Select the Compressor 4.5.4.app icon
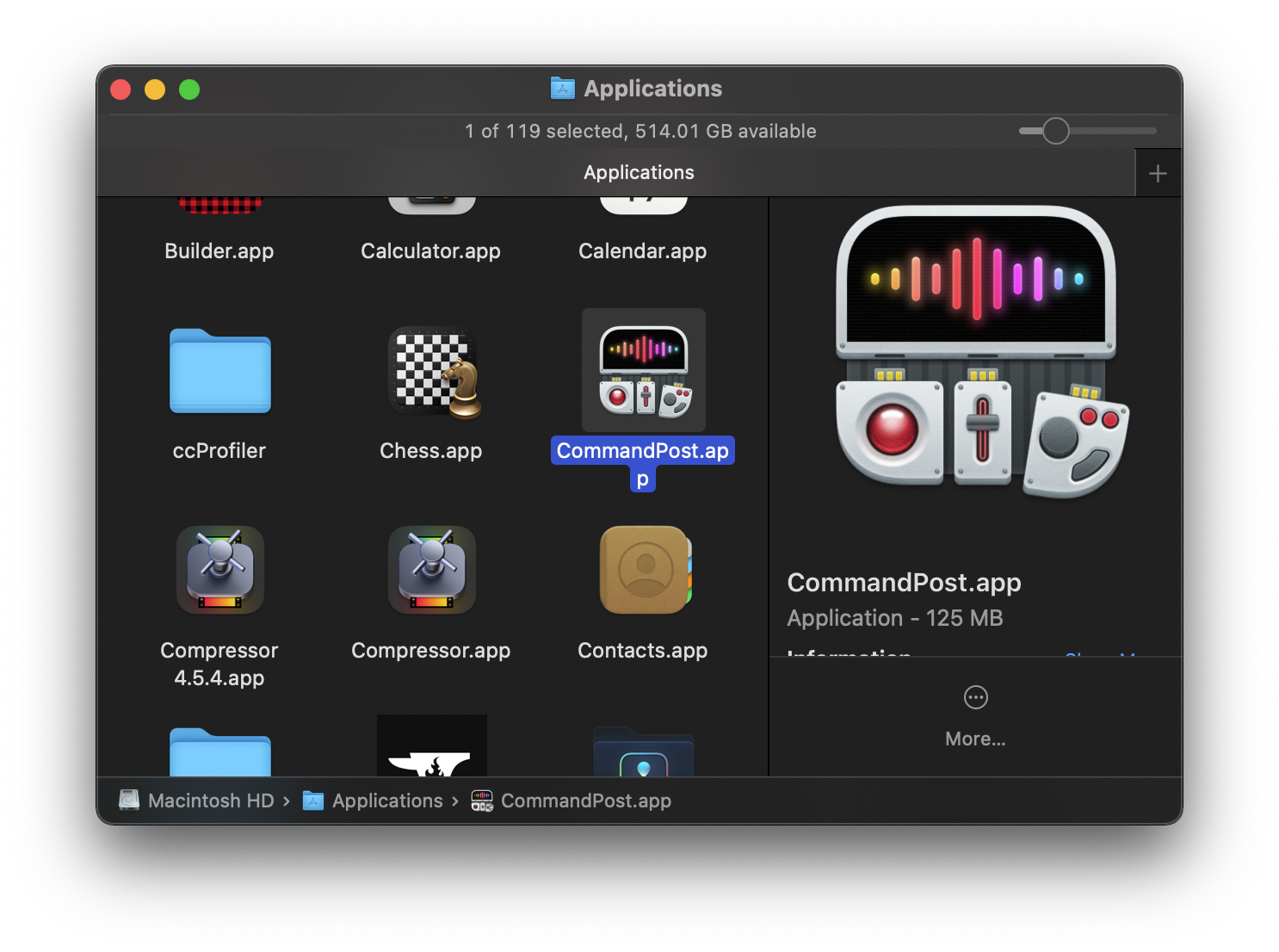This screenshot has height=952, width=1279. tap(220, 569)
